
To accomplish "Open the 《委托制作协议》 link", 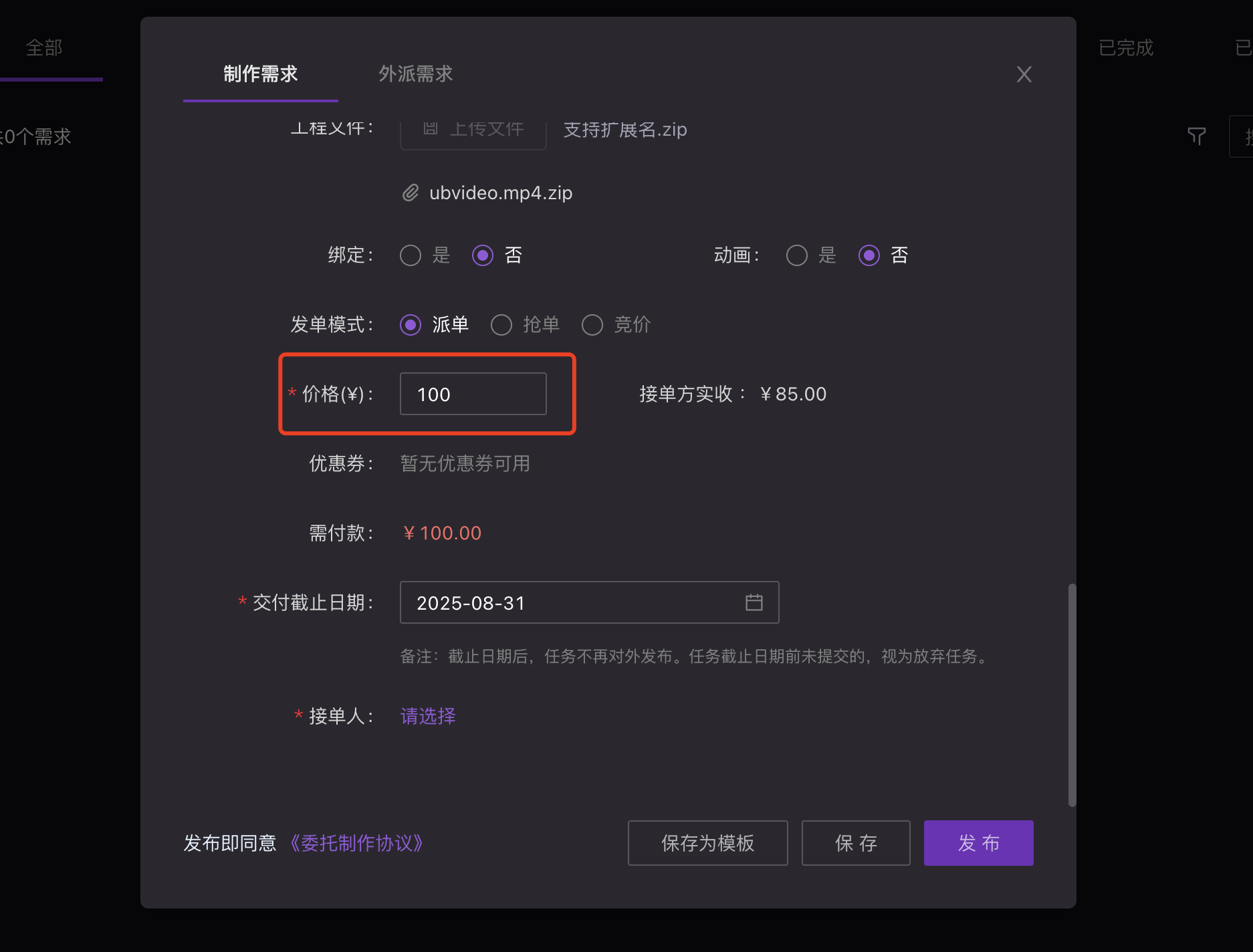I will (x=358, y=843).
